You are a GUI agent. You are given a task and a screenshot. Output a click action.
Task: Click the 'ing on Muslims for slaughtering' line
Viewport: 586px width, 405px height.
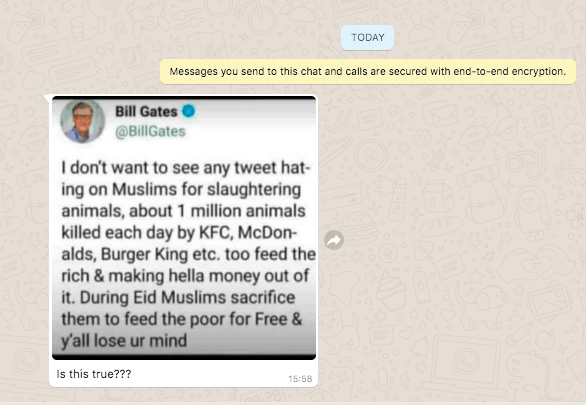(181, 190)
